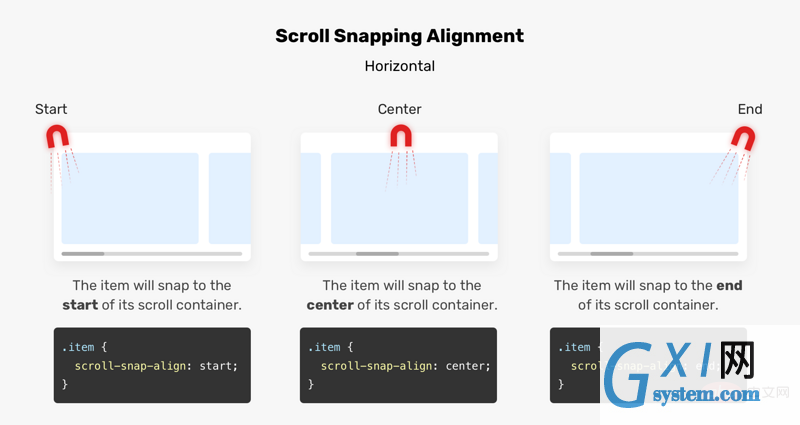Click the scrollbar thumb in the Center diagram
800x425 pixels.
(x=377, y=254)
